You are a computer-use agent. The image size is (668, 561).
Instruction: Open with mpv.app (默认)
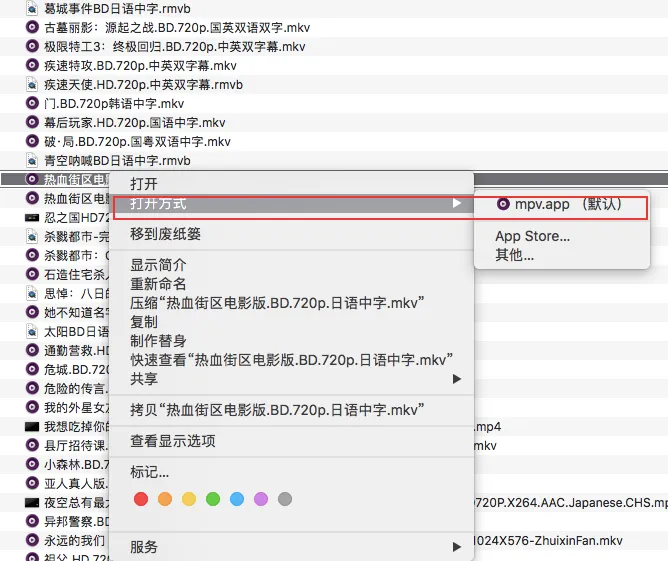click(x=561, y=204)
